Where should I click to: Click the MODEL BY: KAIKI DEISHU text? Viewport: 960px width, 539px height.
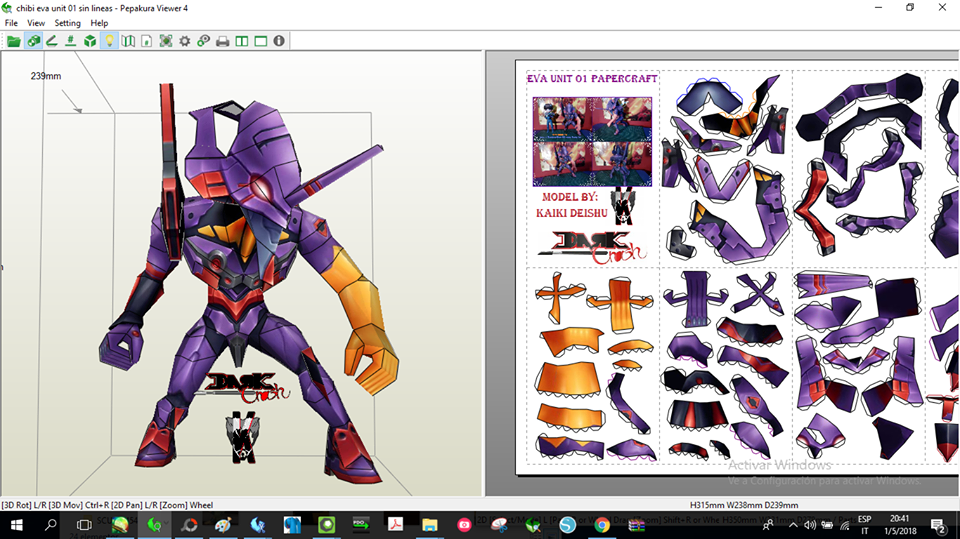click(571, 205)
